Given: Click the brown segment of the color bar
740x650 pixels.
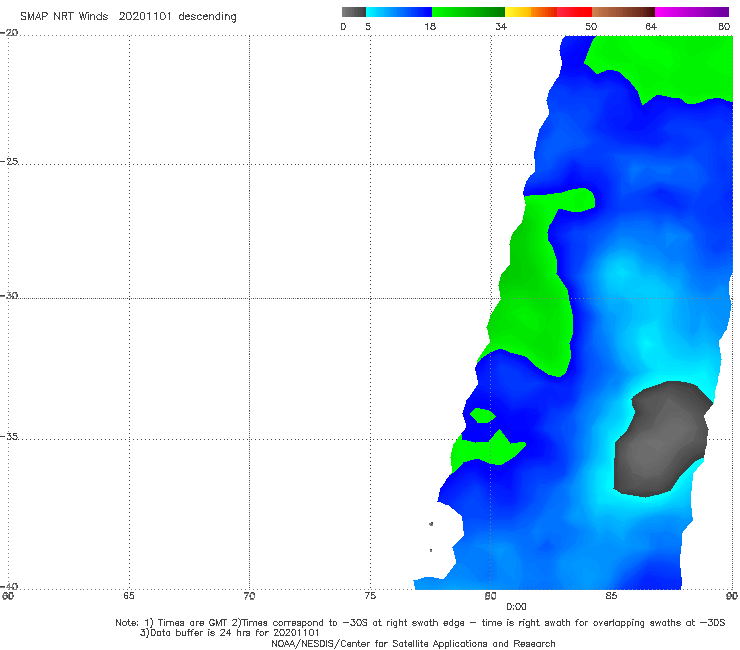Looking at the screenshot, I should 623,12.
